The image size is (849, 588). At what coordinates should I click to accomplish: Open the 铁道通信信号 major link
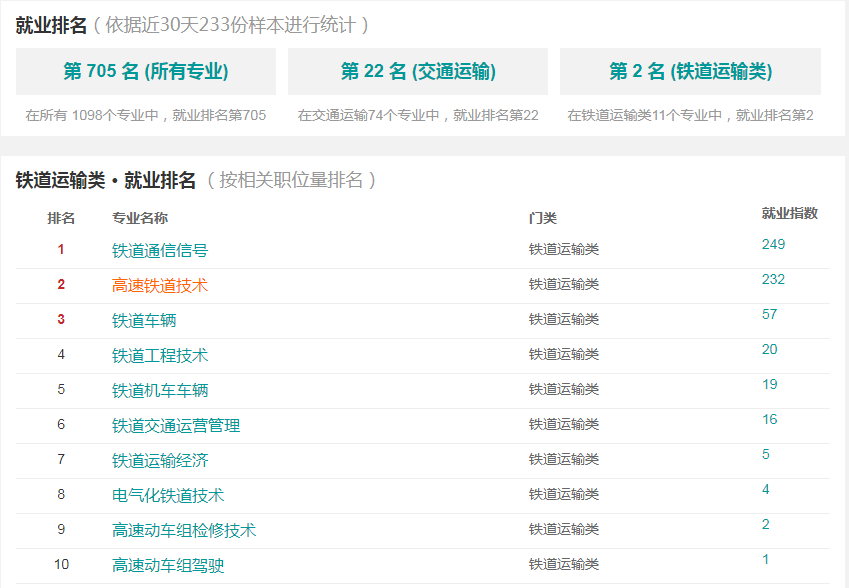point(160,250)
